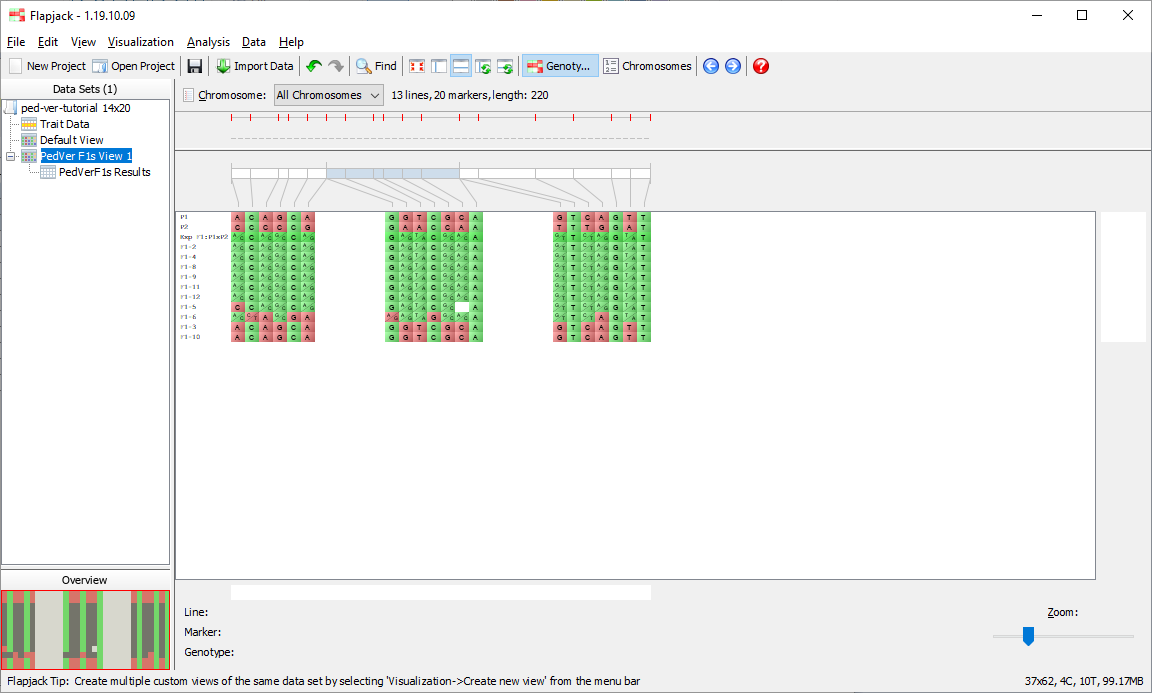The height and width of the screenshot is (693, 1152).
Task: Click the fifth view icon with green refresh
Action: coord(505,66)
